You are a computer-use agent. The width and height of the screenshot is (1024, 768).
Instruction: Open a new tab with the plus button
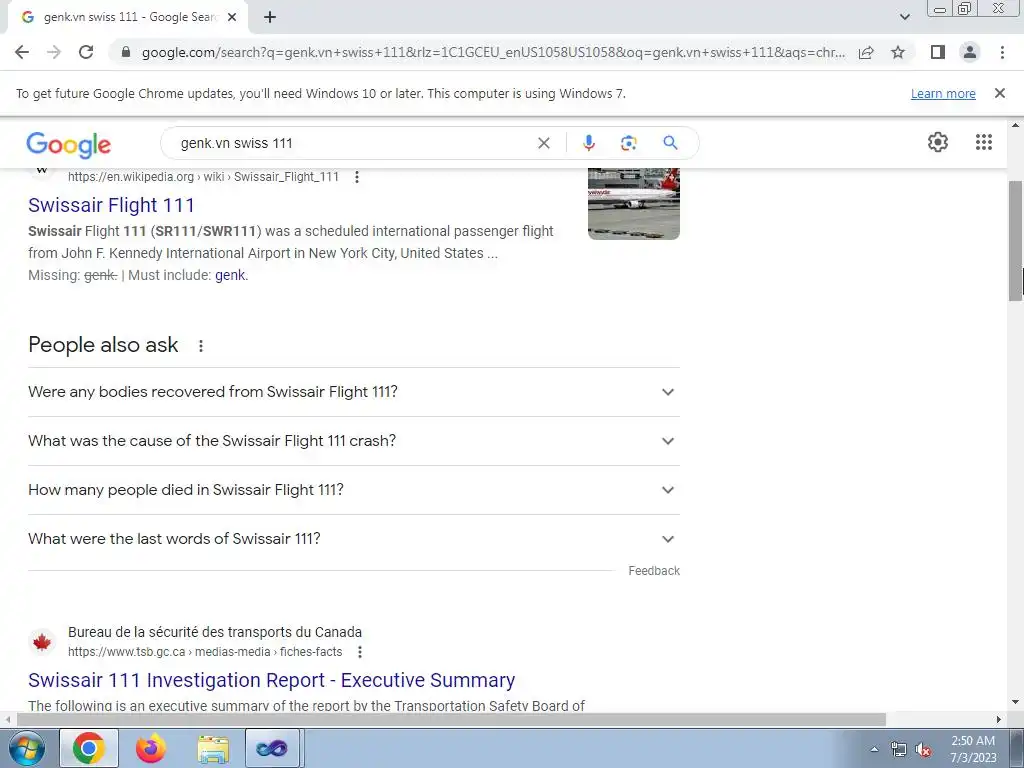pyautogui.click(x=270, y=18)
